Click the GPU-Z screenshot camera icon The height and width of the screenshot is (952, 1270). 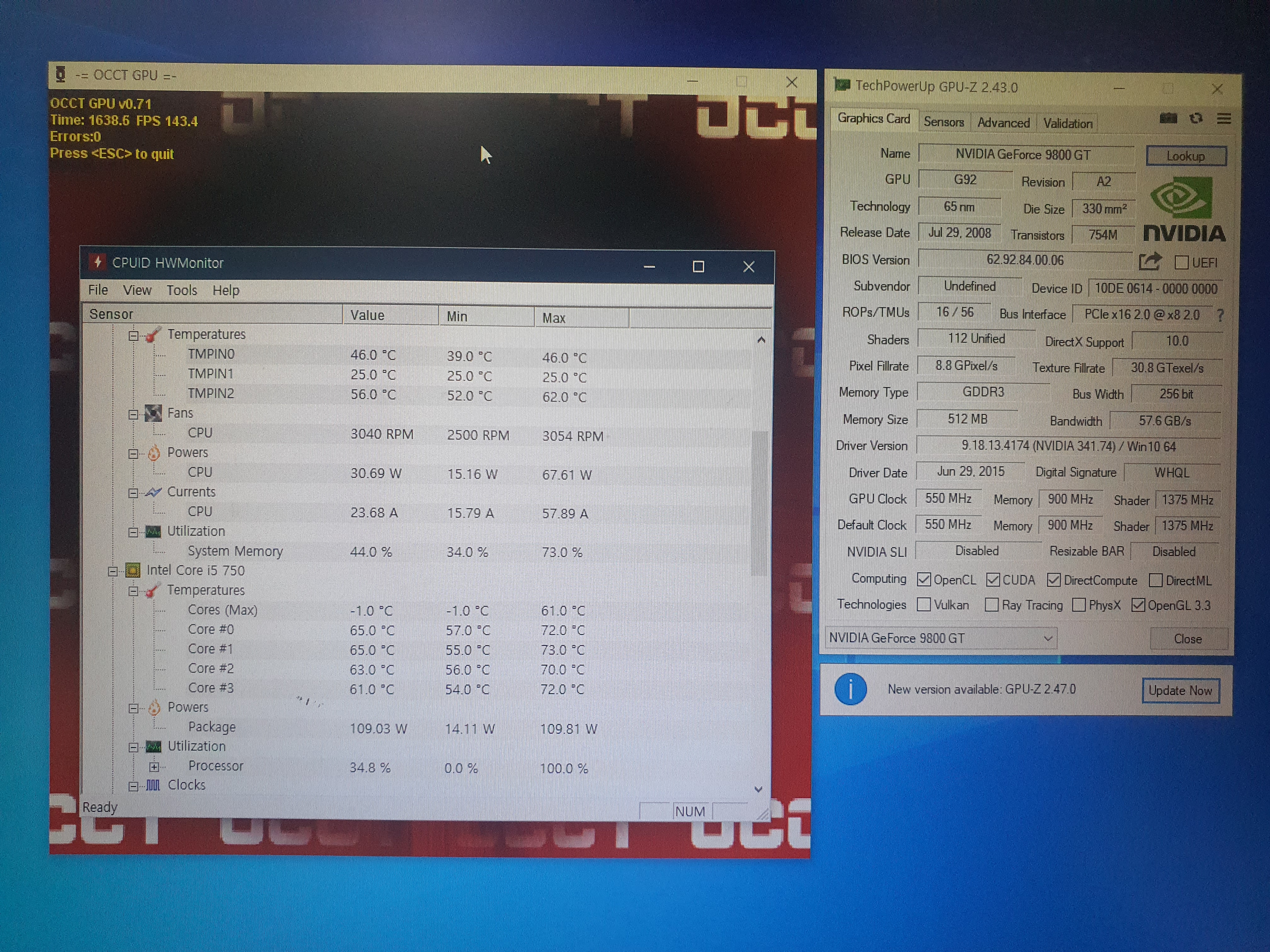pyautogui.click(x=1168, y=118)
